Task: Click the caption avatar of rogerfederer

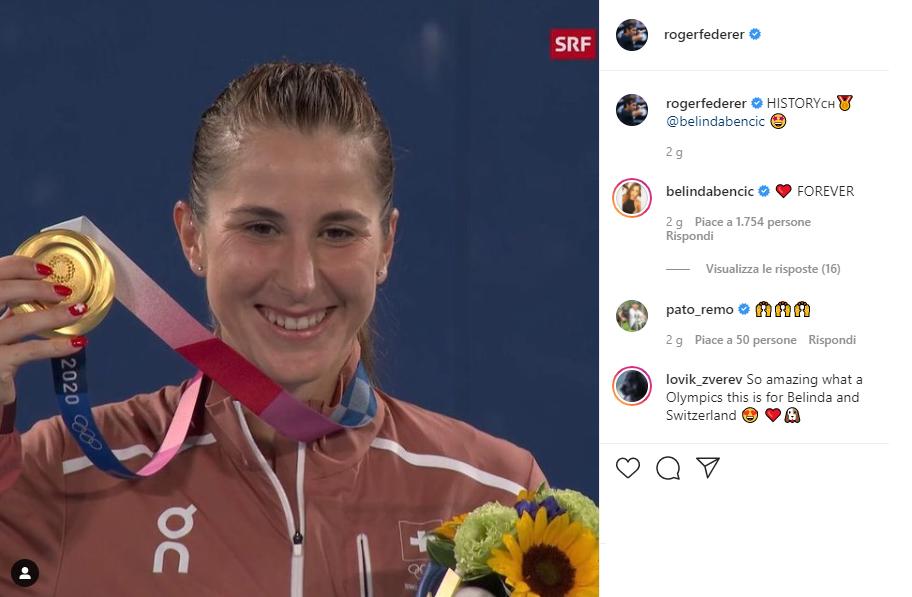Action: pyautogui.click(x=632, y=109)
